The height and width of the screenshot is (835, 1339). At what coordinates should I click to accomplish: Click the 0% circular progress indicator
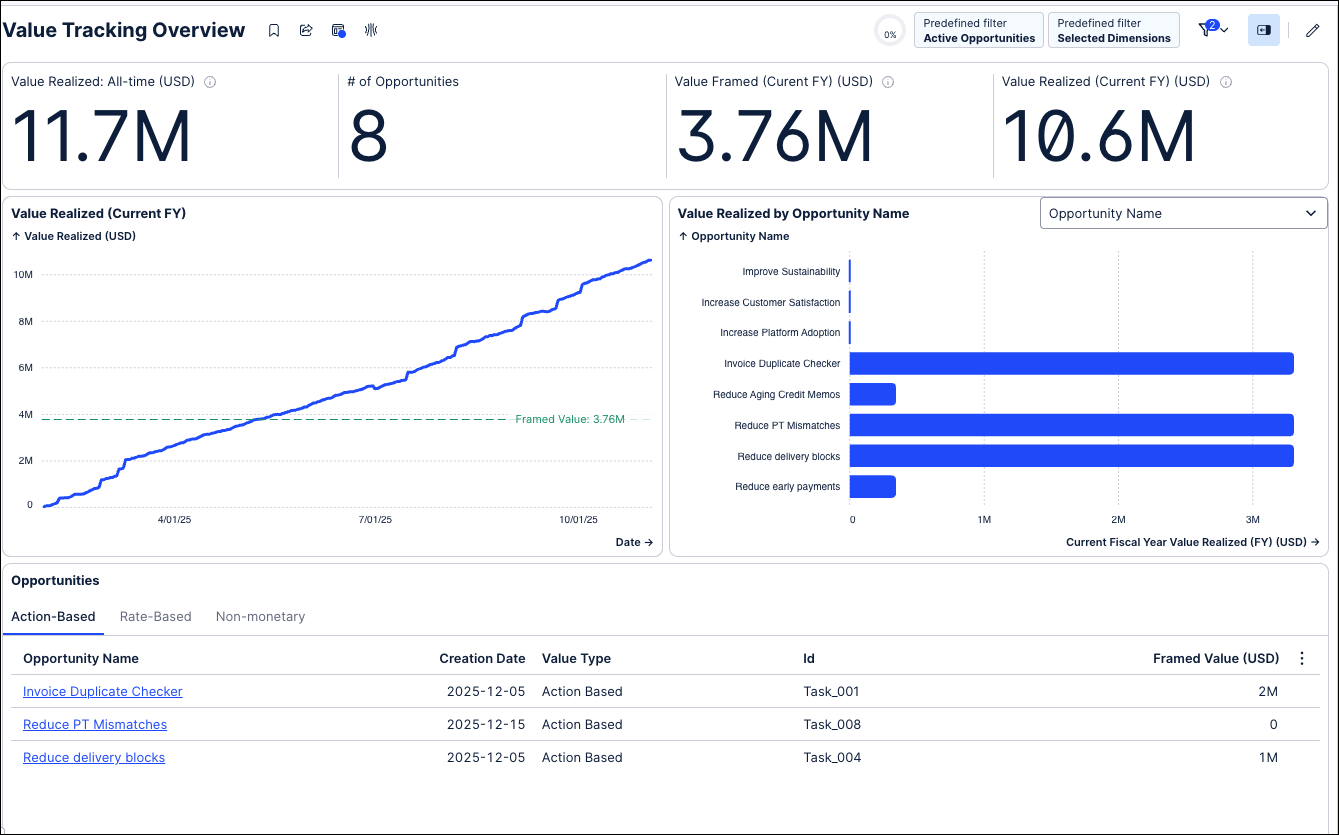(x=890, y=31)
